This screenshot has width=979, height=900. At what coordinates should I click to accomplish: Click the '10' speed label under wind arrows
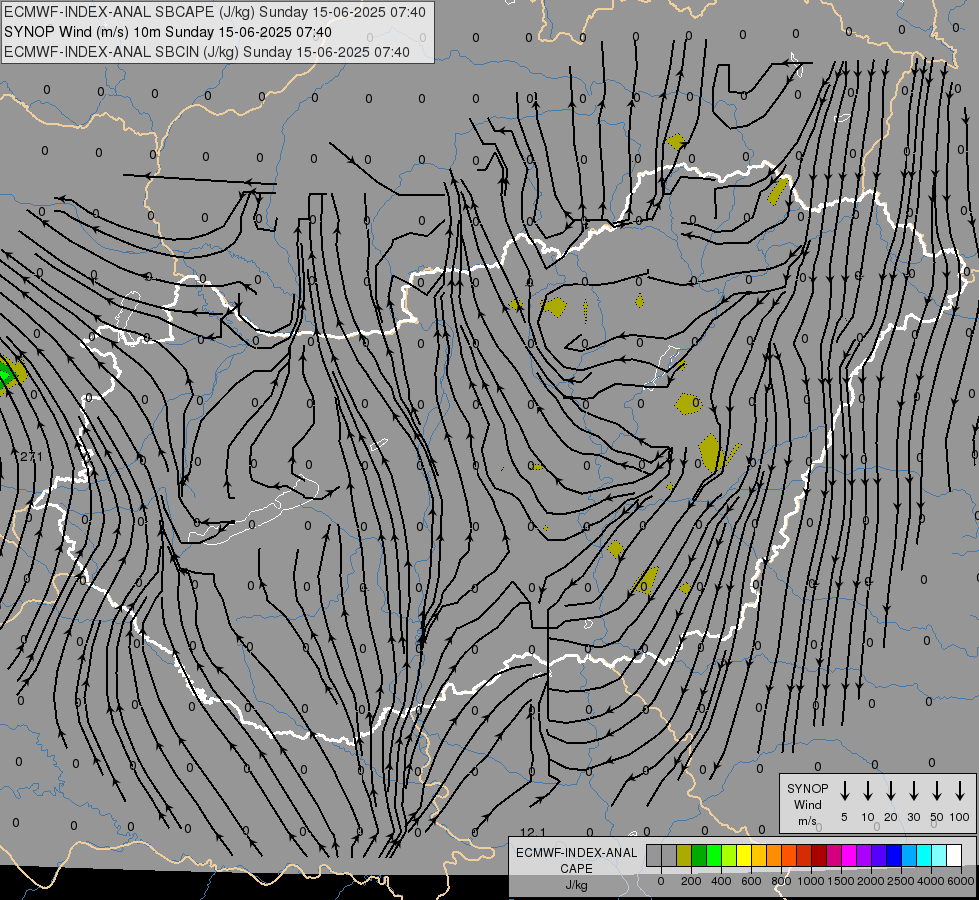tap(868, 817)
